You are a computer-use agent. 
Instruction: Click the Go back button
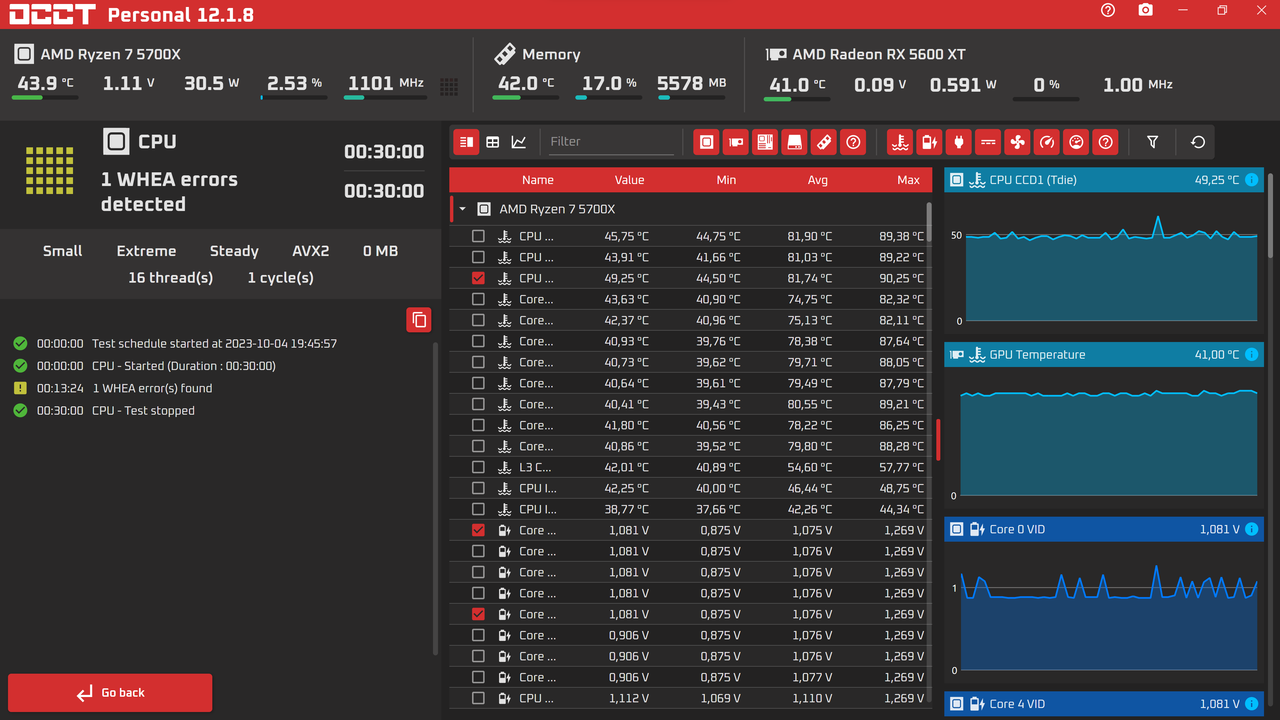click(110, 692)
